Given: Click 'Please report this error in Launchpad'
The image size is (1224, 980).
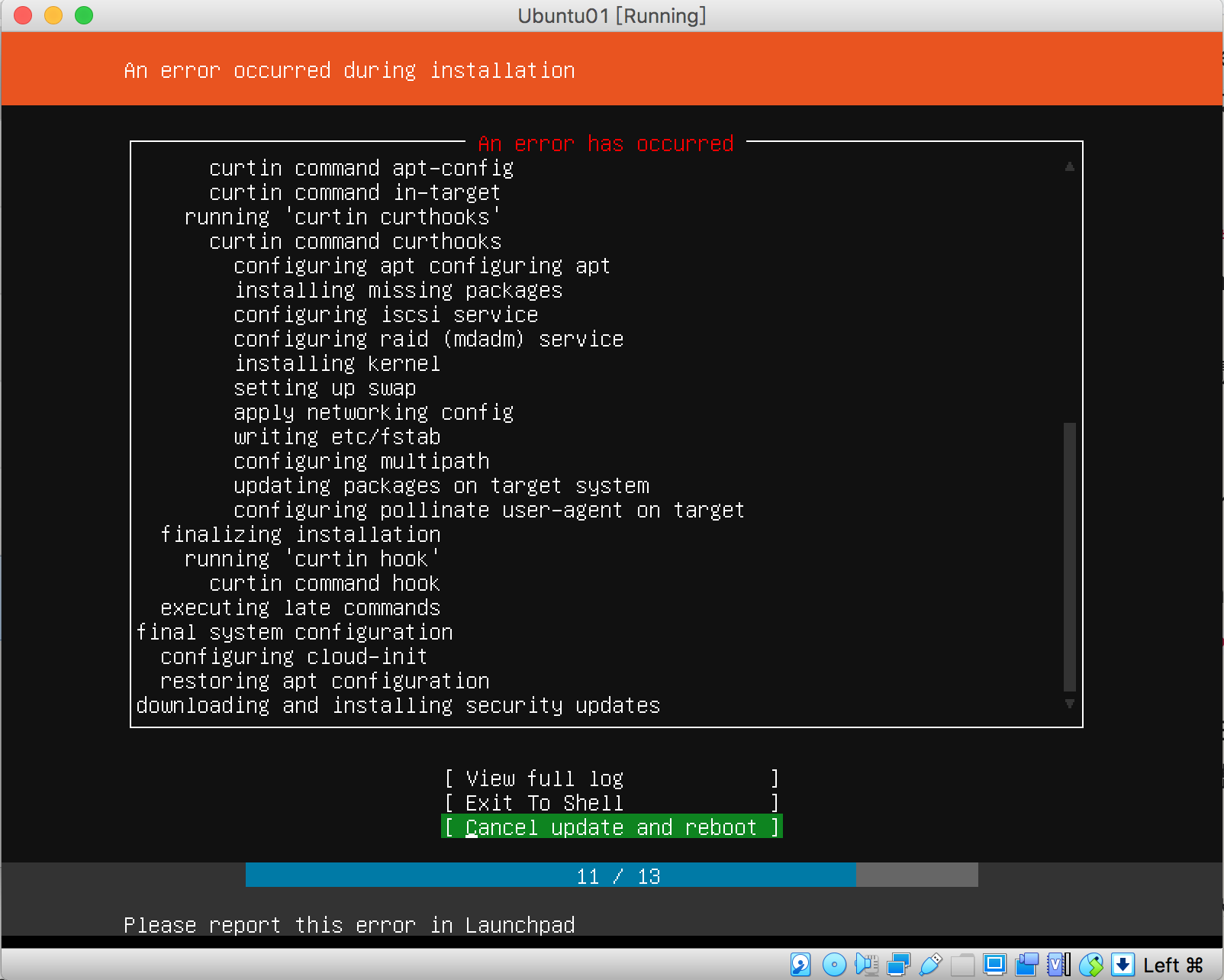Looking at the screenshot, I should 349,925.
